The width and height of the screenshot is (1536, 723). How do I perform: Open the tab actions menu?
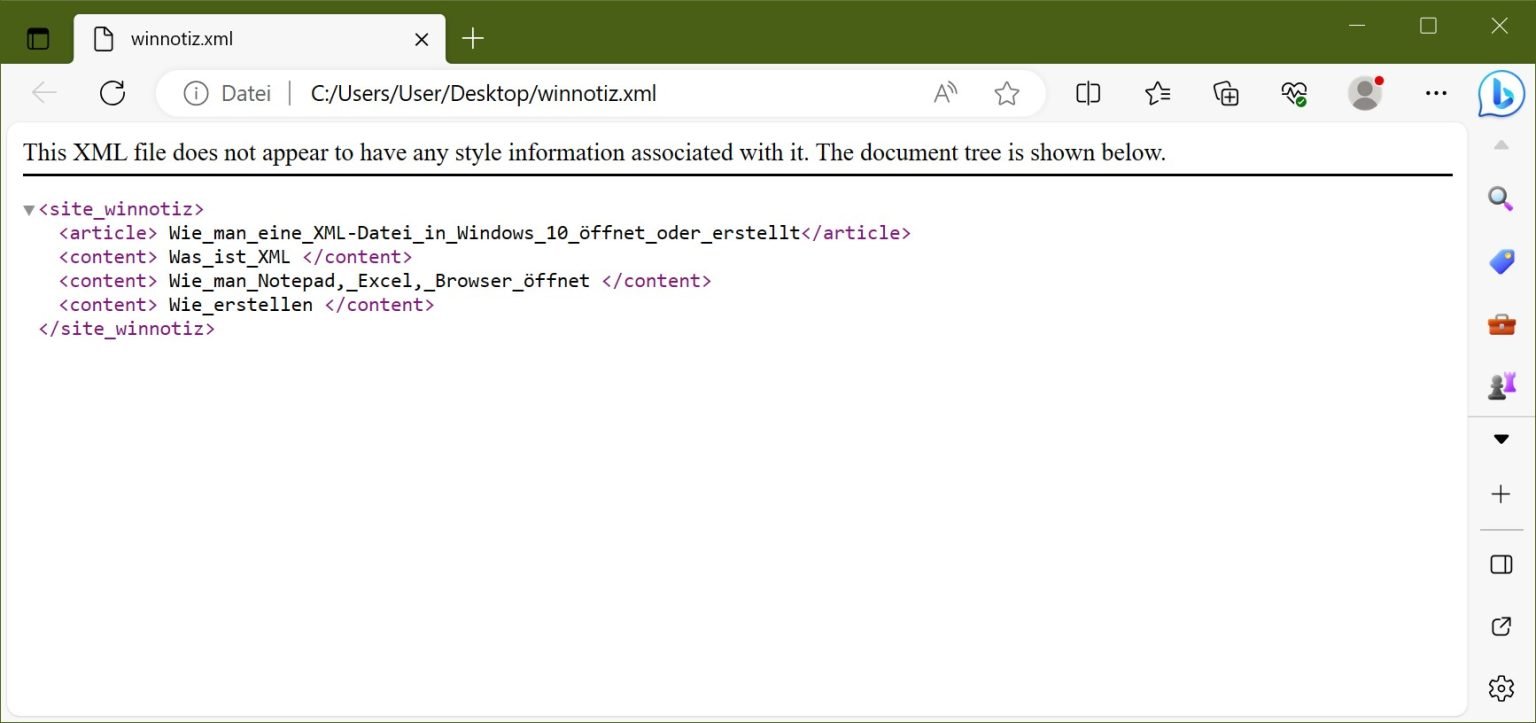[x=38, y=37]
